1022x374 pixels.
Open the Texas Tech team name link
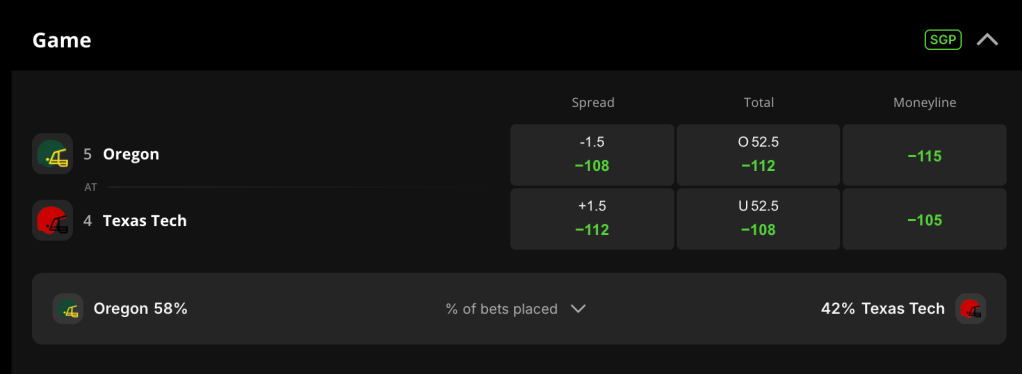pyautogui.click(x=145, y=220)
